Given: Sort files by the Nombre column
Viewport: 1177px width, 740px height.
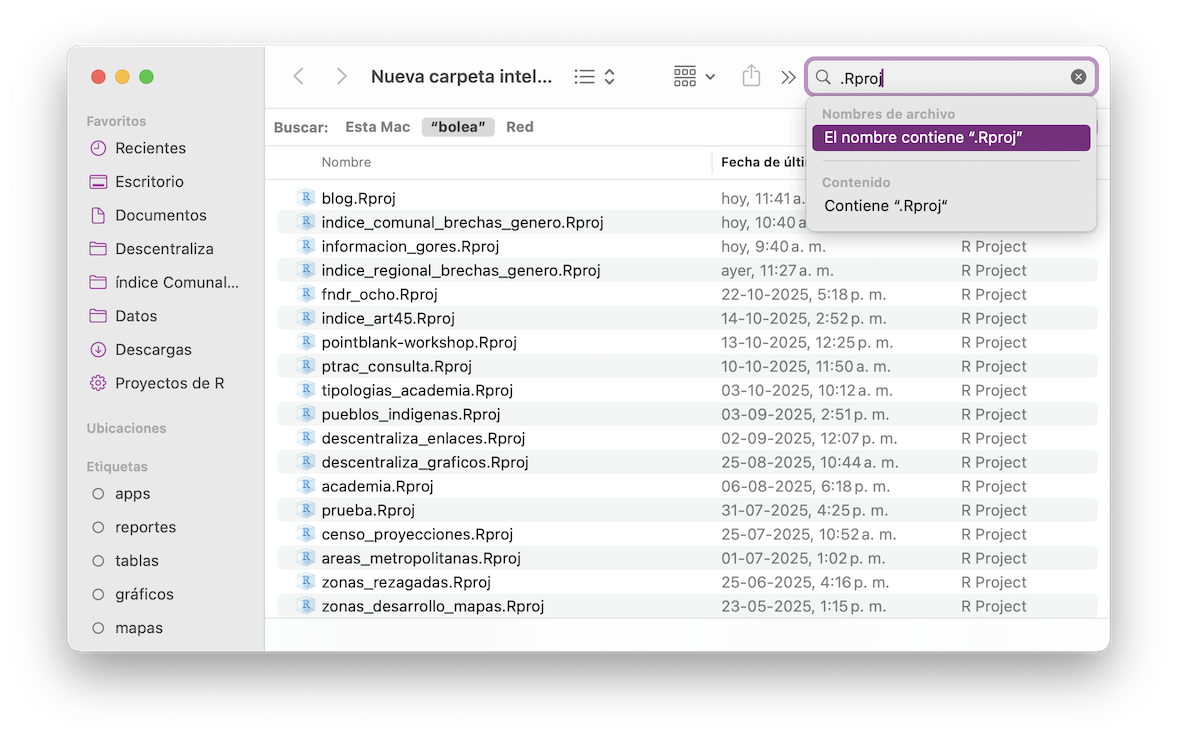Looking at the screenshot, I should click(346, 162).
